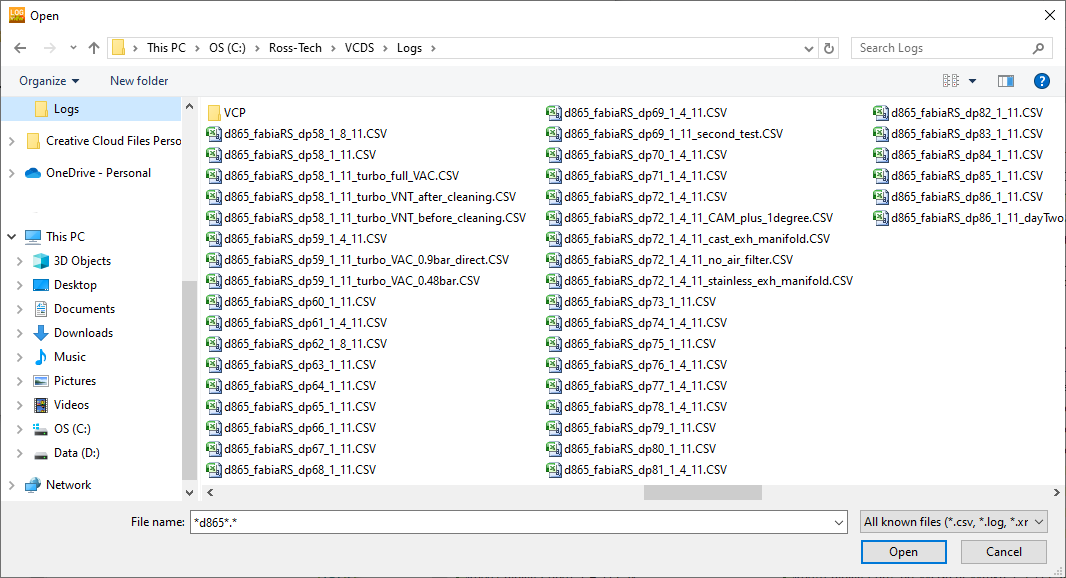Go up one folder level arrow
The image size is (1066, 578).
click(94, 47)
